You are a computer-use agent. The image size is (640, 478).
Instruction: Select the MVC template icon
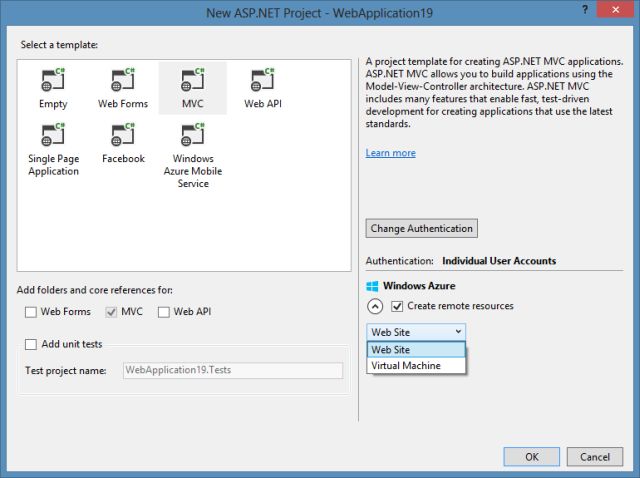coord(193,80)
